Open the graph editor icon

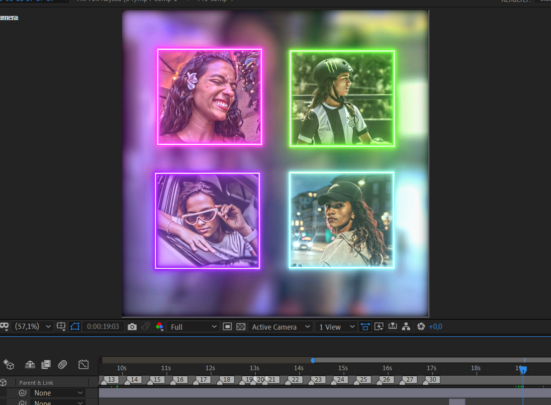[x=83, y=365]
